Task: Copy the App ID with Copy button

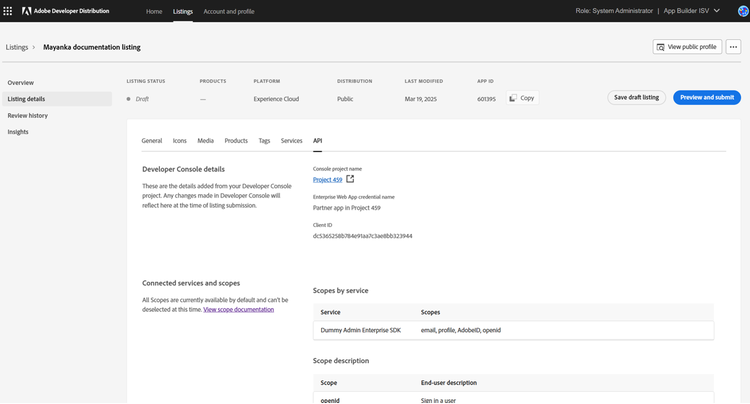Action: 522,98
